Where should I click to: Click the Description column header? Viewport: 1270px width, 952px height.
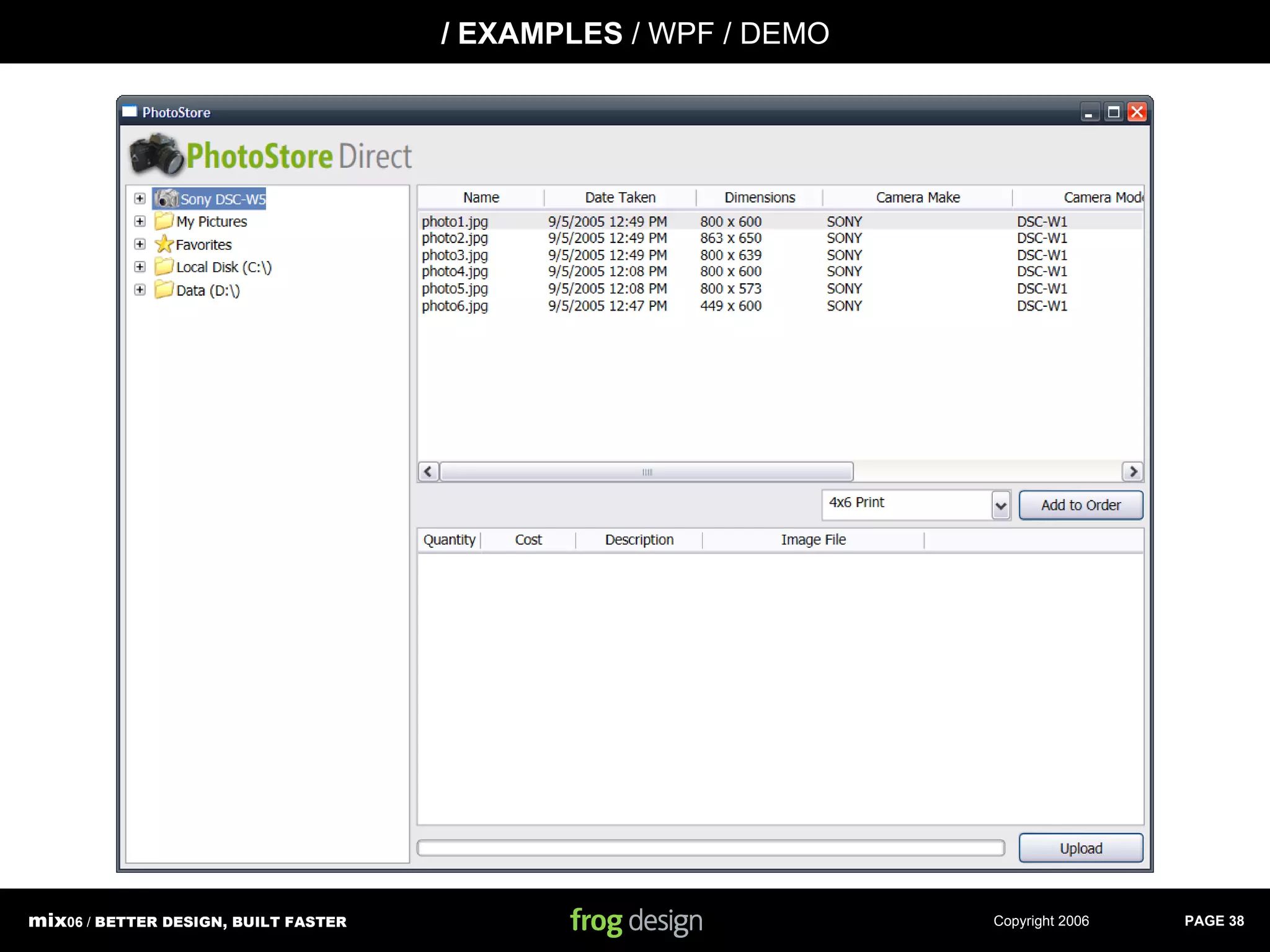(x=639, y=540)
